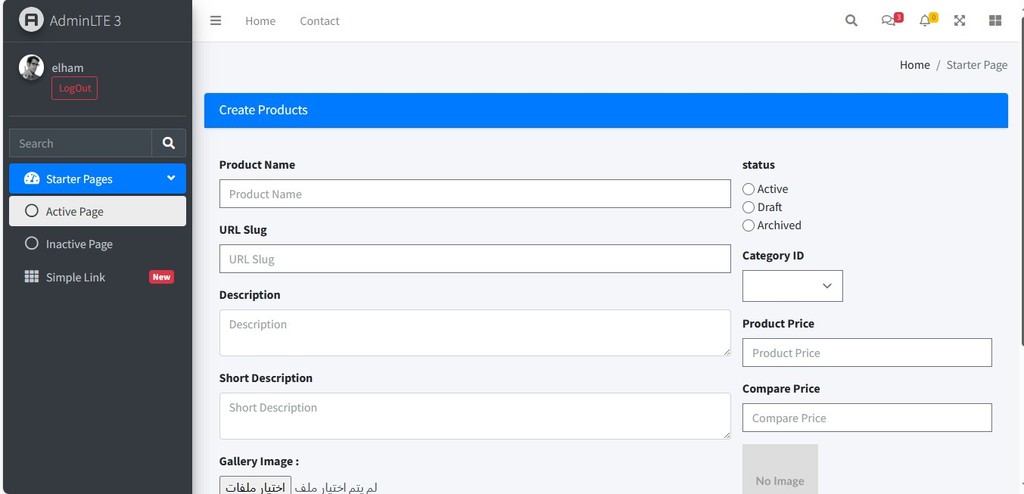Open the control sidebar grid icon

(x=995, y=21)
